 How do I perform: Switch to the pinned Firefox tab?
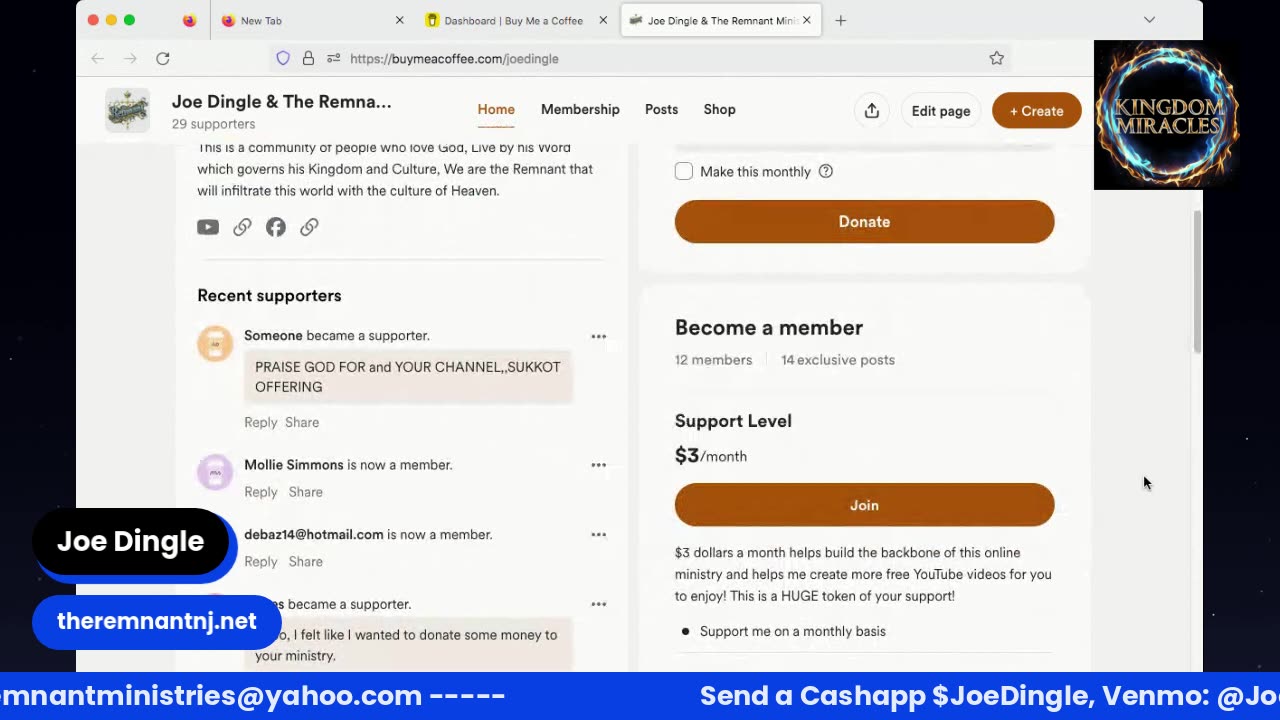[189, 20]
